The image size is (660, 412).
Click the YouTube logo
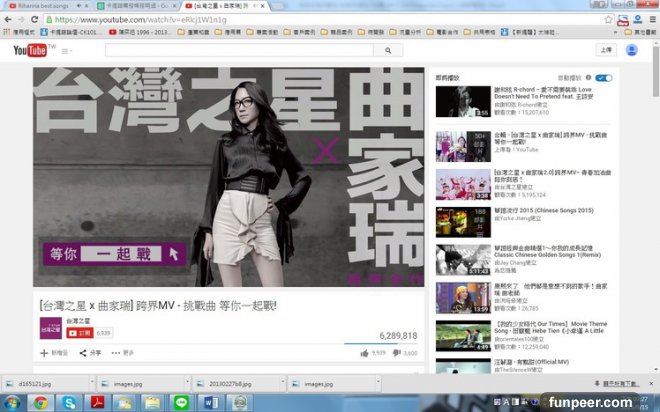click(x=25, y=50)
